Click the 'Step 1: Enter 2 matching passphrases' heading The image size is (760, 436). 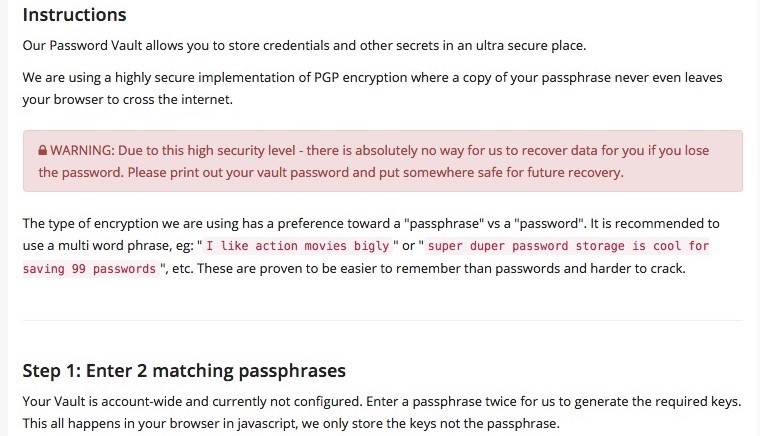(184, 371)
